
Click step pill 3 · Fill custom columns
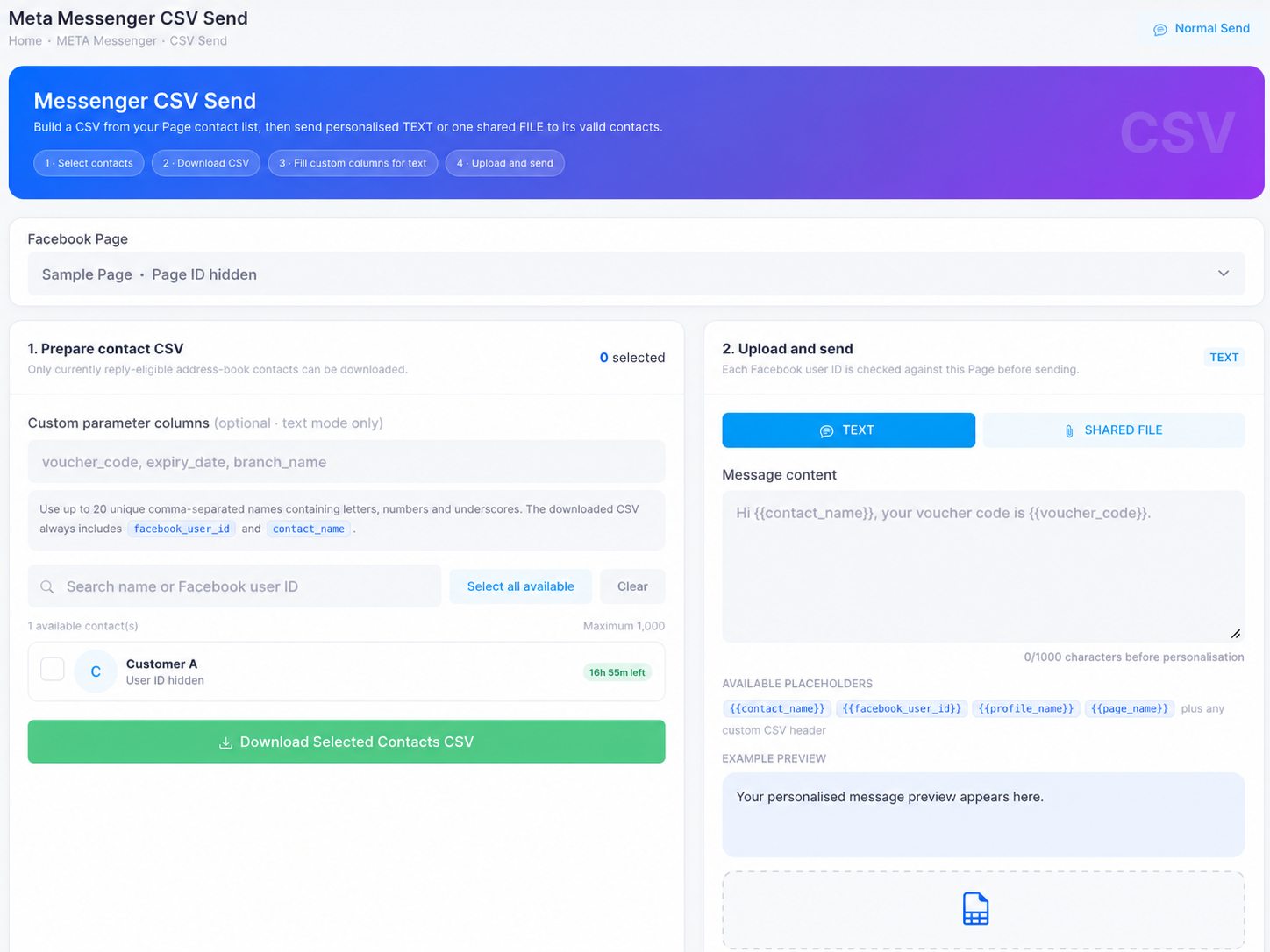(x=353, y=163)
